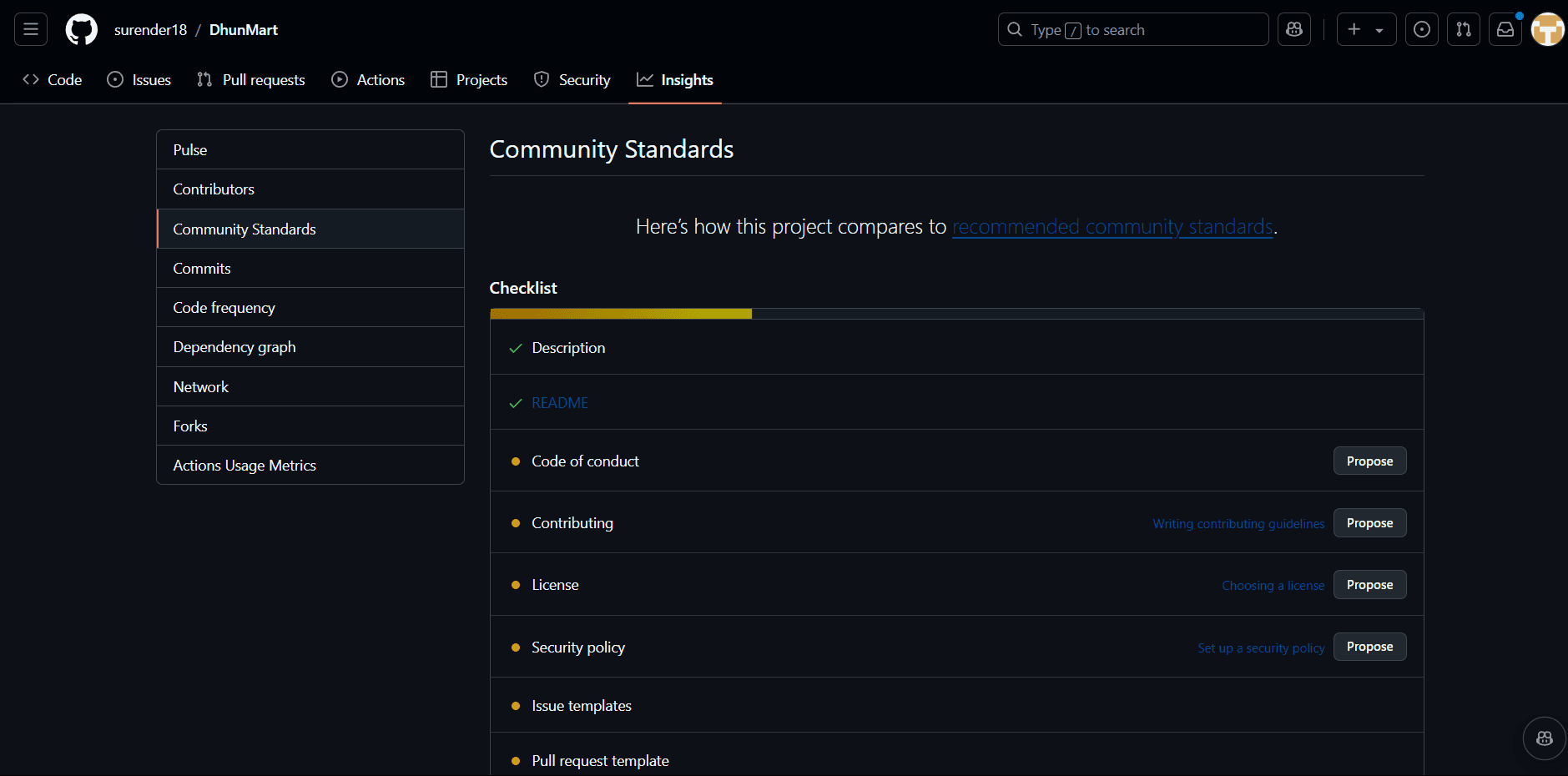Open Copilot chat icon in header
The height and width of the screenshot is (776, 1568).
click(1294, 30)
